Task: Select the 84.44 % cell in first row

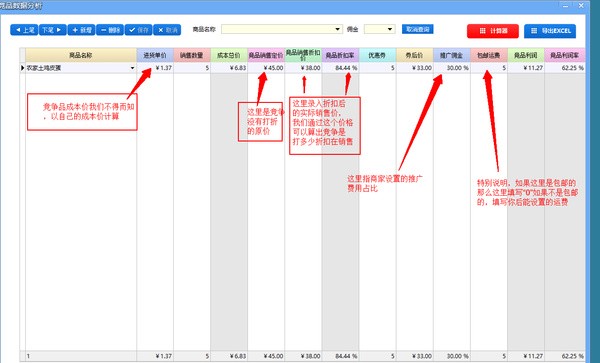Action: tap(340, 68)
